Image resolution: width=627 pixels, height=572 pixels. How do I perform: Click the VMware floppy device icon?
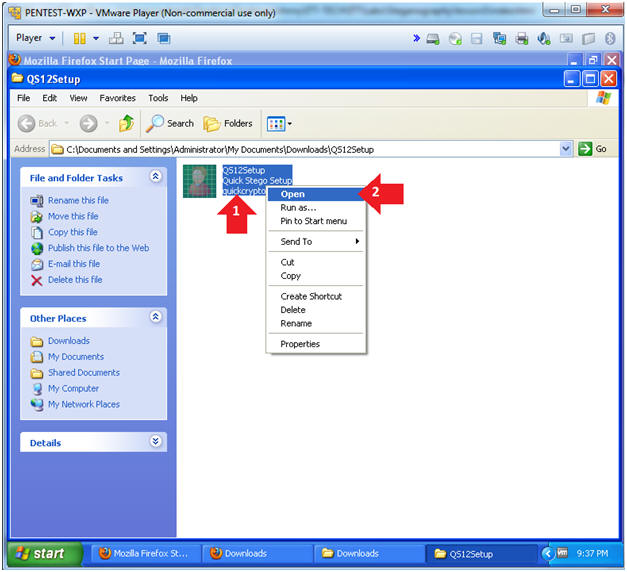pos(477,39)
